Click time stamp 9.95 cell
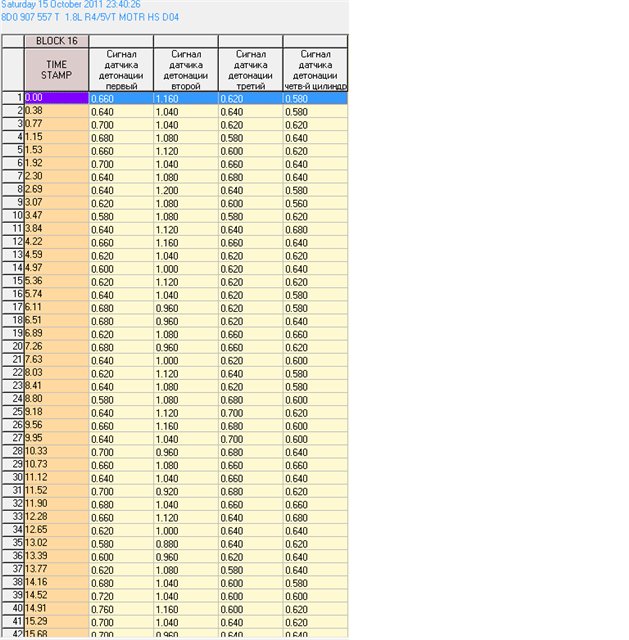 (56, 438)
